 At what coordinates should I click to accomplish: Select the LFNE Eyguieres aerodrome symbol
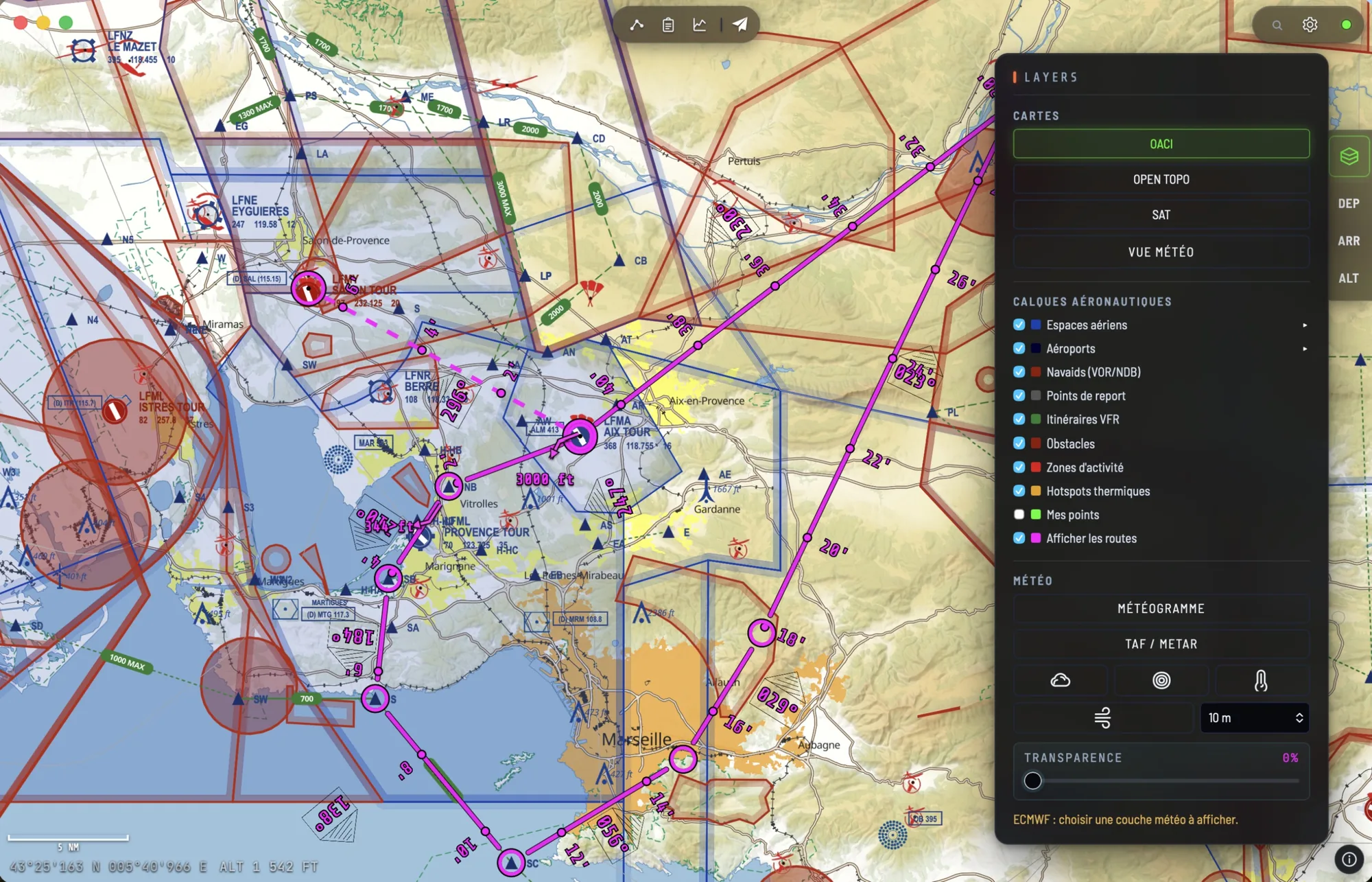(206, 214)
